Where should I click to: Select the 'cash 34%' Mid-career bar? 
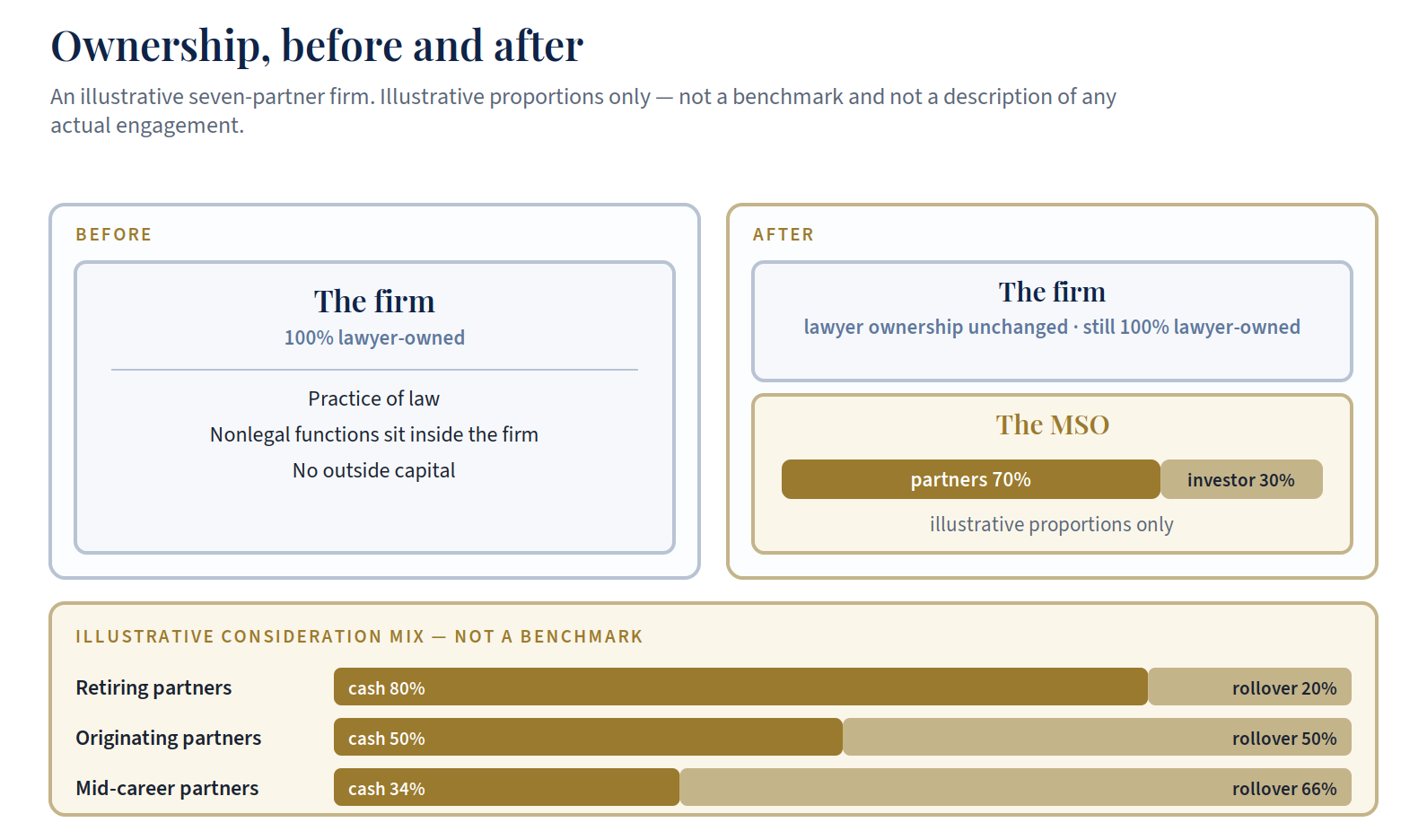click(x=506, y=787)
